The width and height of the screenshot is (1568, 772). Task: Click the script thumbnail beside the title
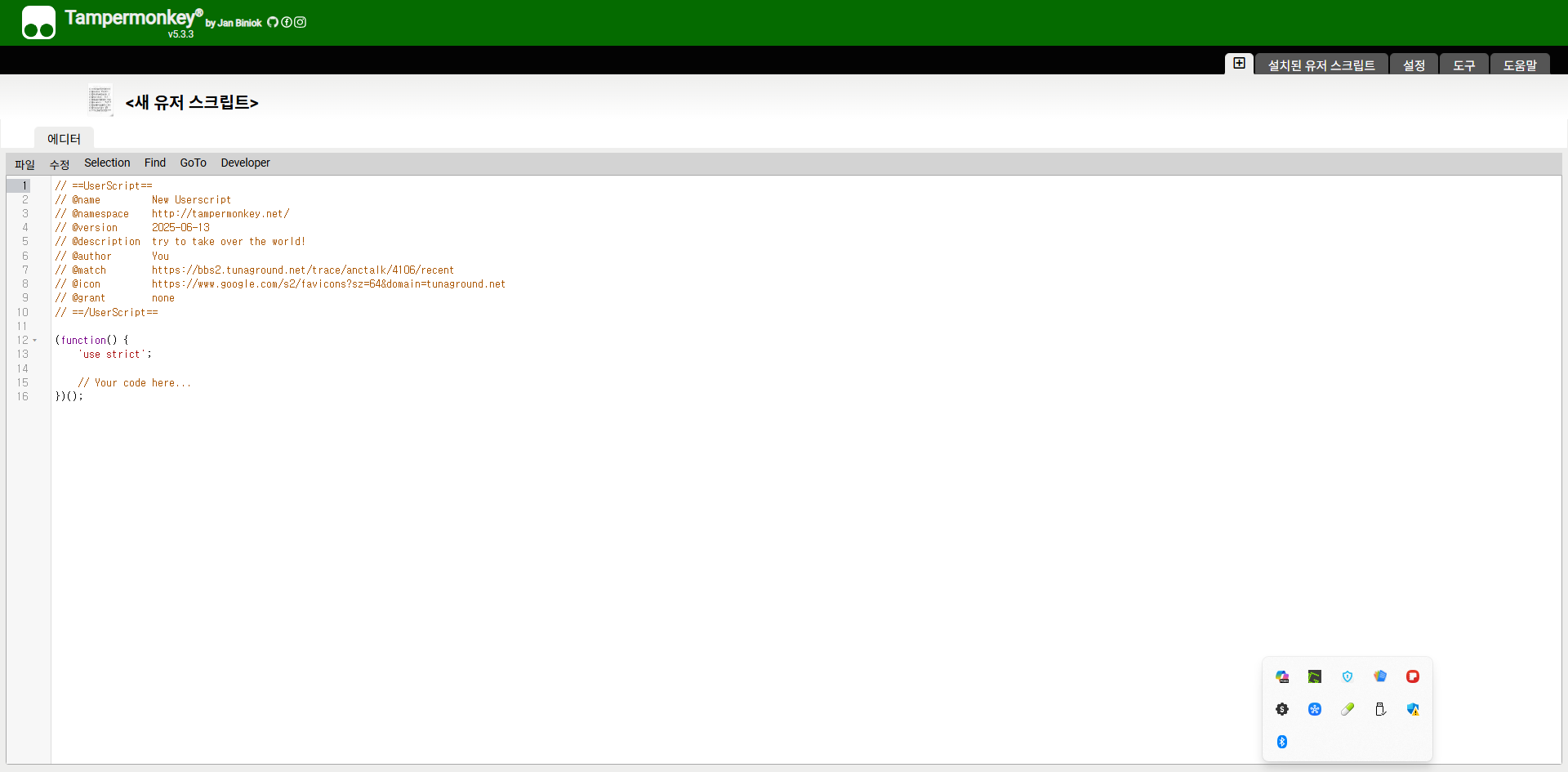pyautogui.click(x=100, y=100)
